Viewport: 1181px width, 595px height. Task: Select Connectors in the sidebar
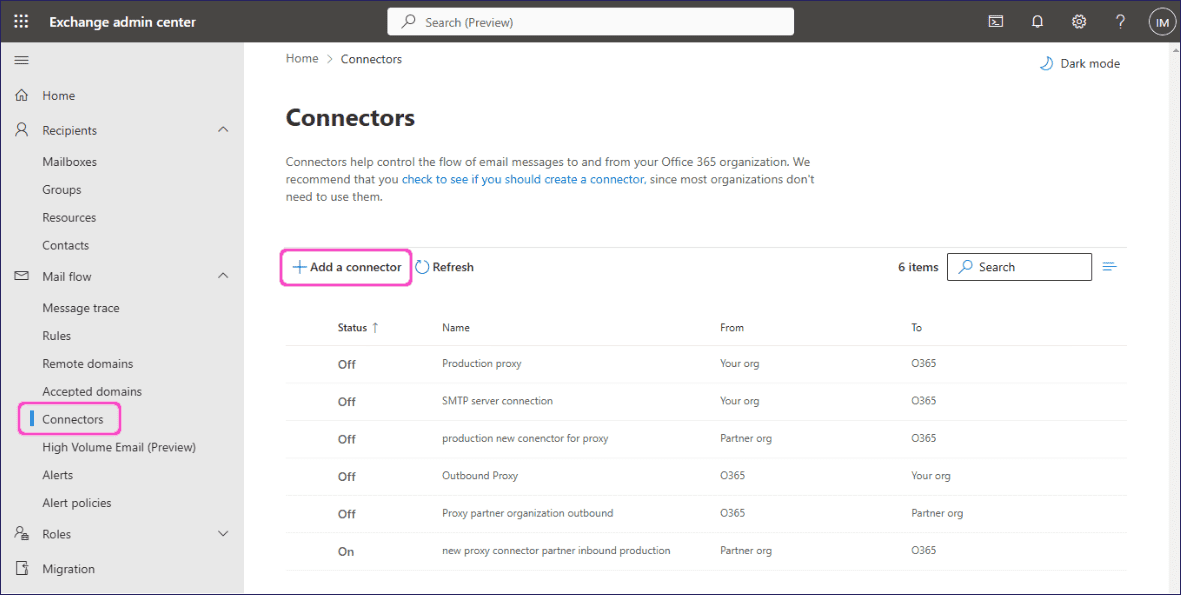click(x=75, y=419)
